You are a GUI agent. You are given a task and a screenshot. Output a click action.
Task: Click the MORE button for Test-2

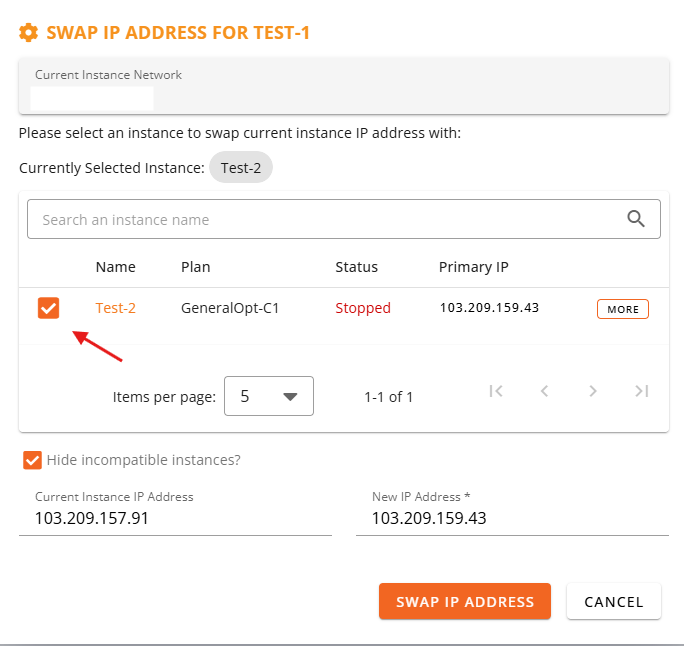pos(622,309)
